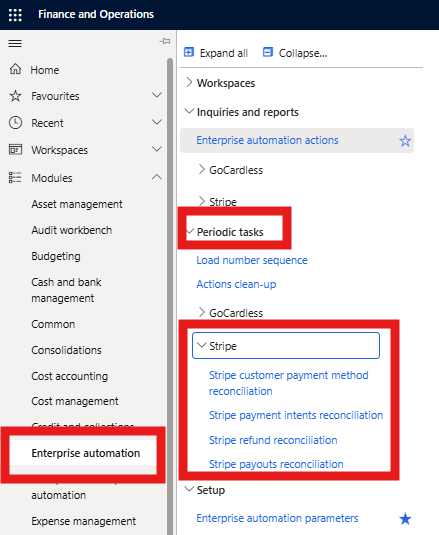Open Load number sequence link

[x=252, y=260]
